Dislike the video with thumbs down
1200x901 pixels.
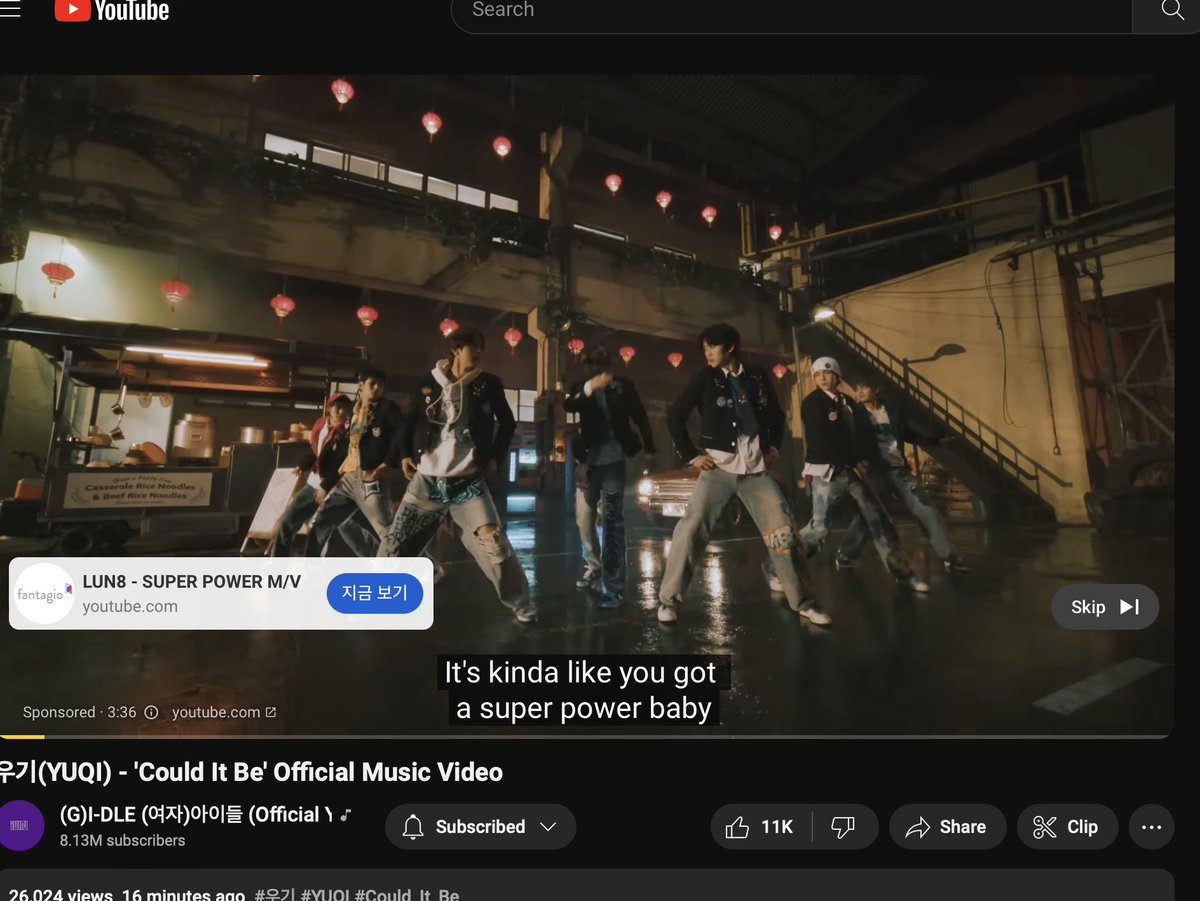[x=844, y=827]
